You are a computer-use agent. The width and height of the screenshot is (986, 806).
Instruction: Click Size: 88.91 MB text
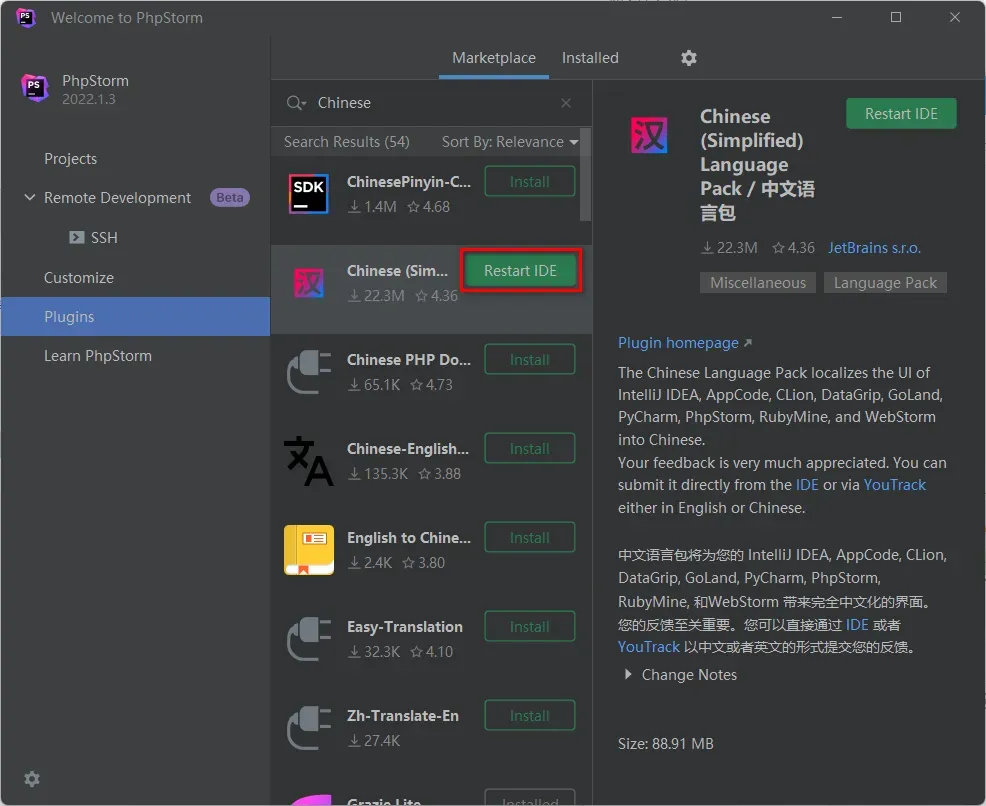[666, 744]
